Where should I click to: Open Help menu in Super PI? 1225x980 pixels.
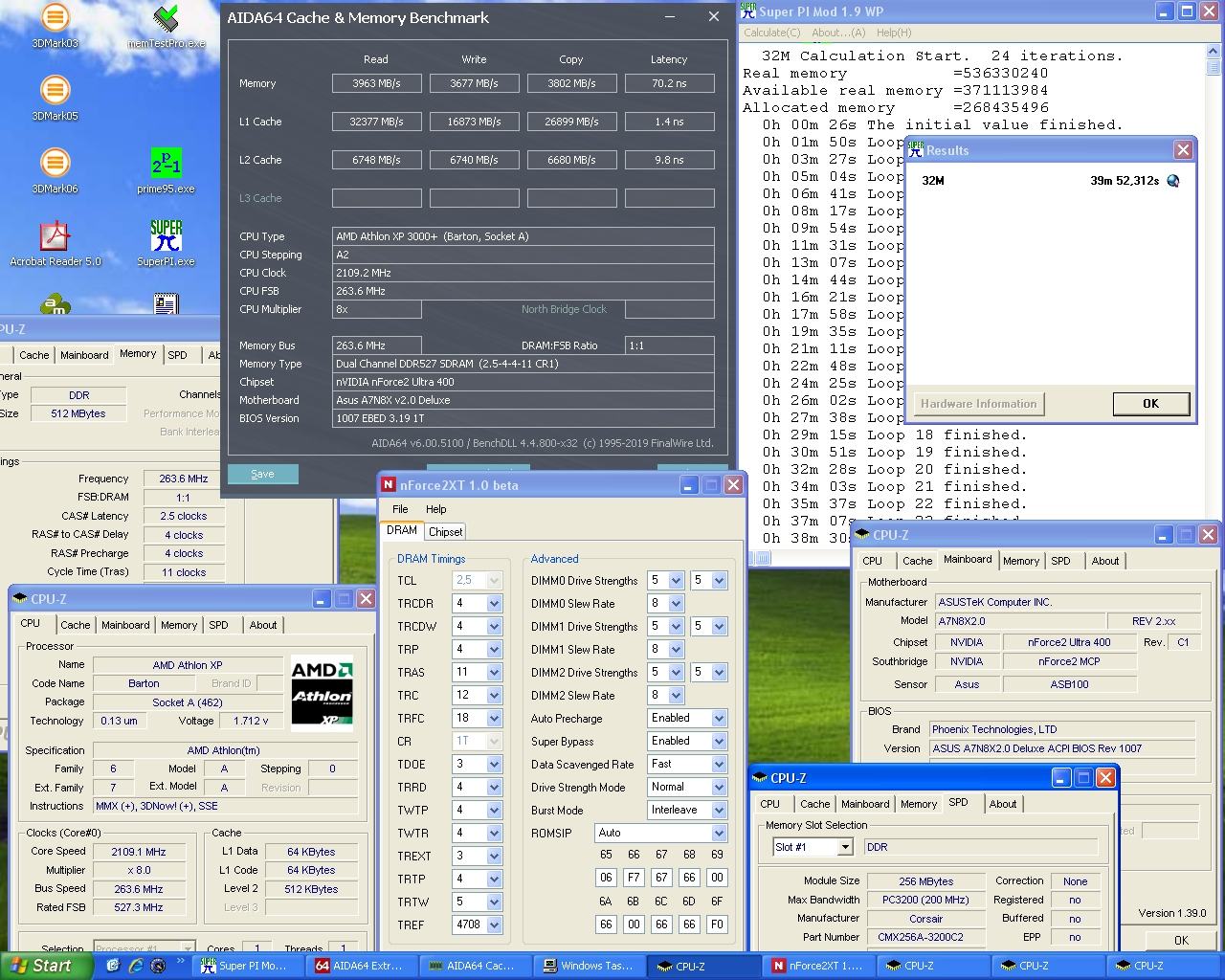click(x=894, y=33)
